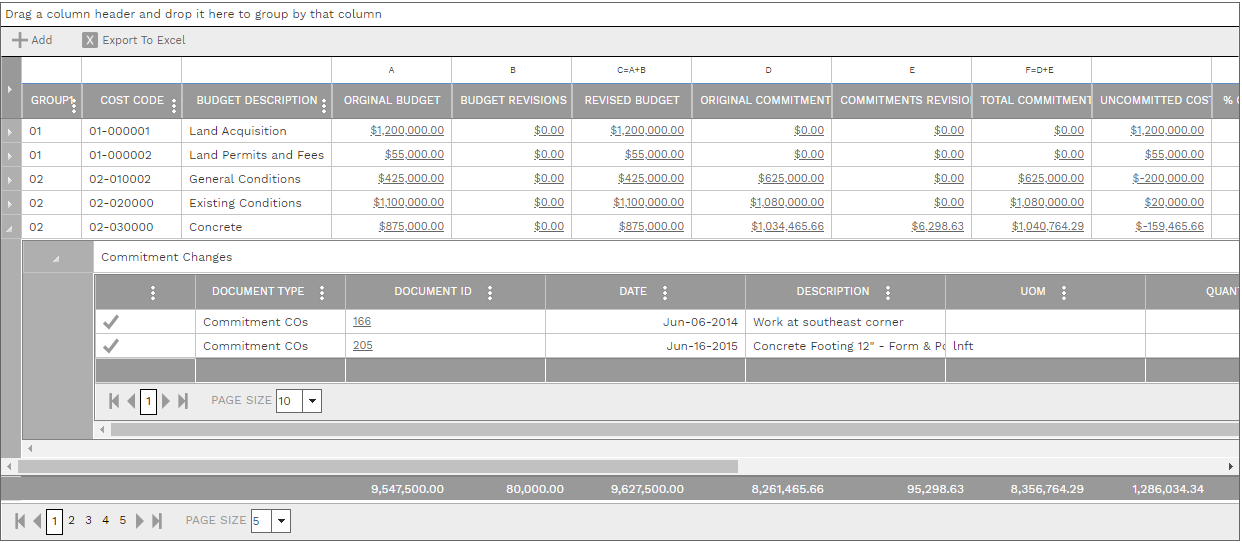This screenshot has width=1242, height=543.
Task: Expand the Land Acquisition row
Action: click(10, 131)
